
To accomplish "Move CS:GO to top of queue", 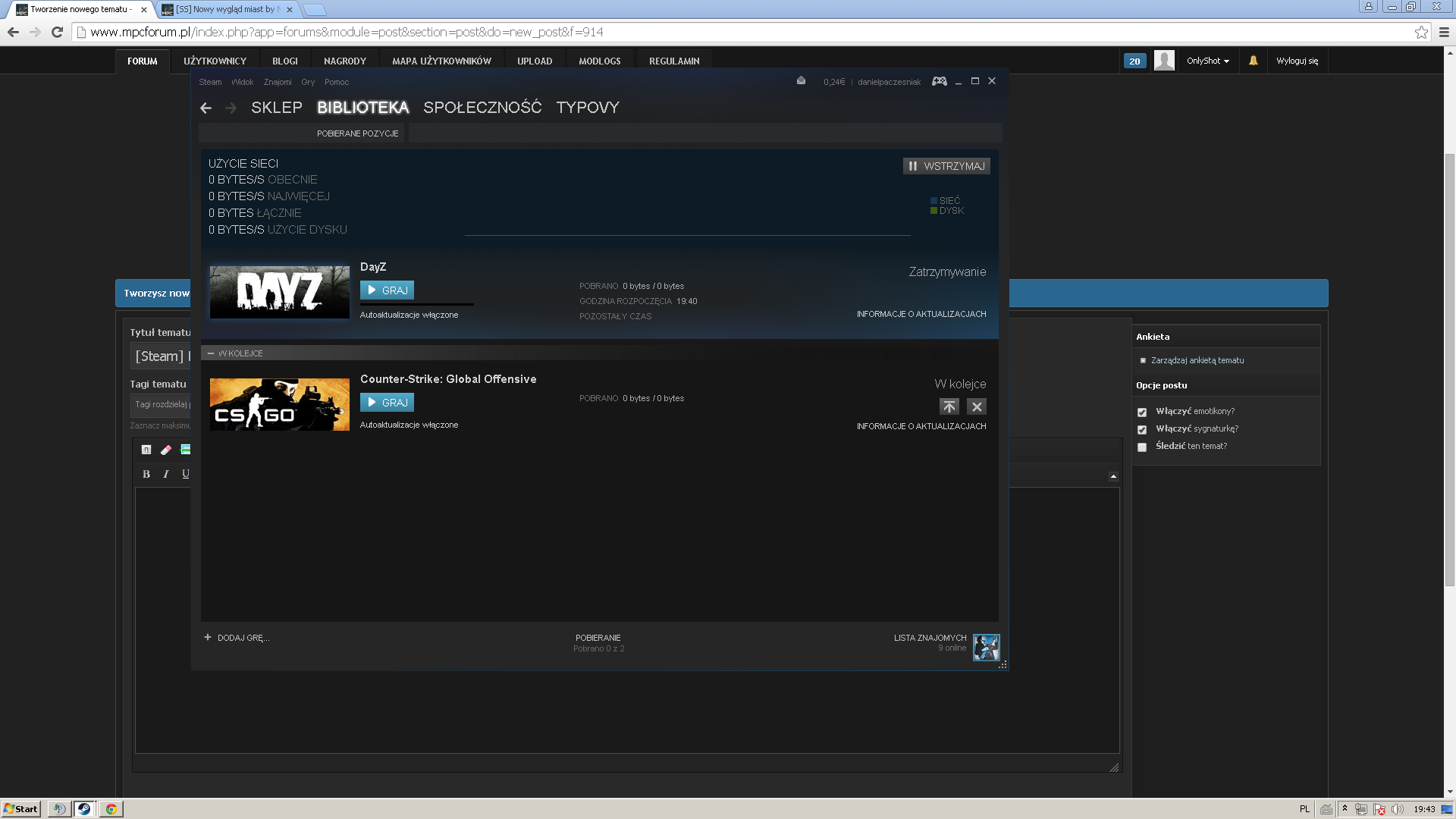I will 949,406.
